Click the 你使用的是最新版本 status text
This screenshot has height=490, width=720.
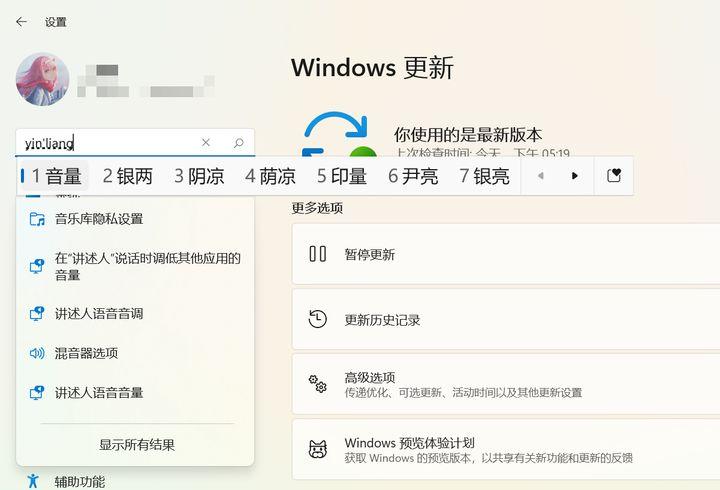pos(468,135)
